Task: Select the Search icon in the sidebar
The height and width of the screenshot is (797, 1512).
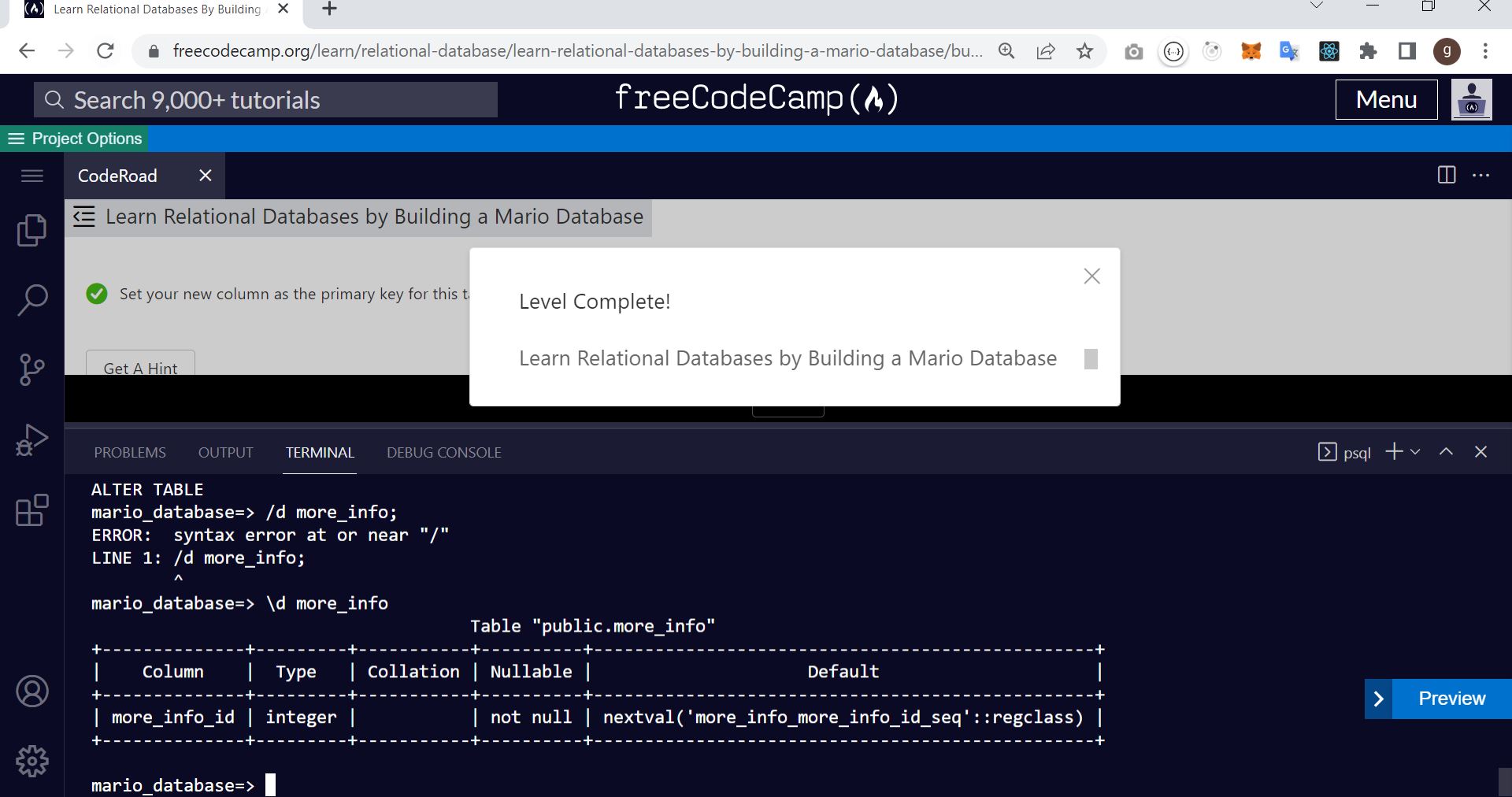Action: 31,299
